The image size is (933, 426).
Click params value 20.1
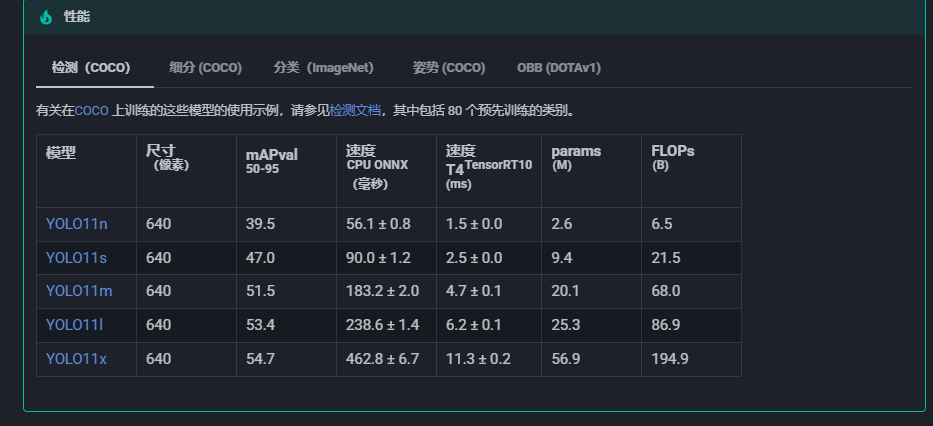(x=565, y=291)
